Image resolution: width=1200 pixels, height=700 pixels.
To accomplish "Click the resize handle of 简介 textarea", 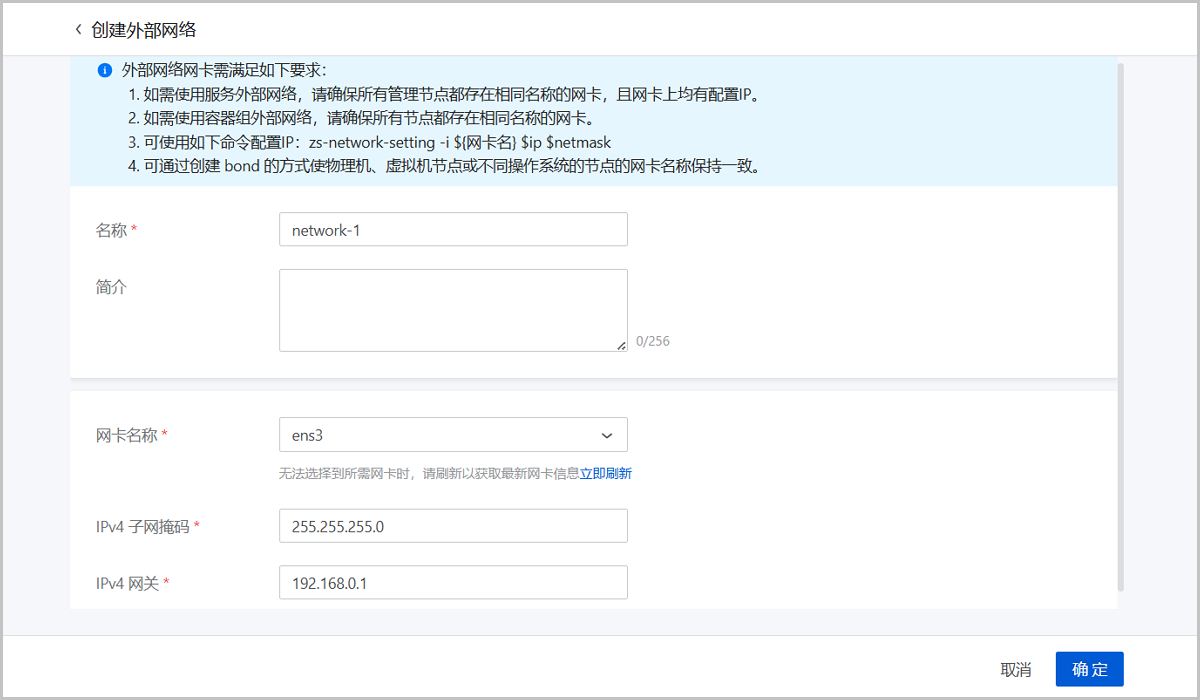I will coord(621,345).
